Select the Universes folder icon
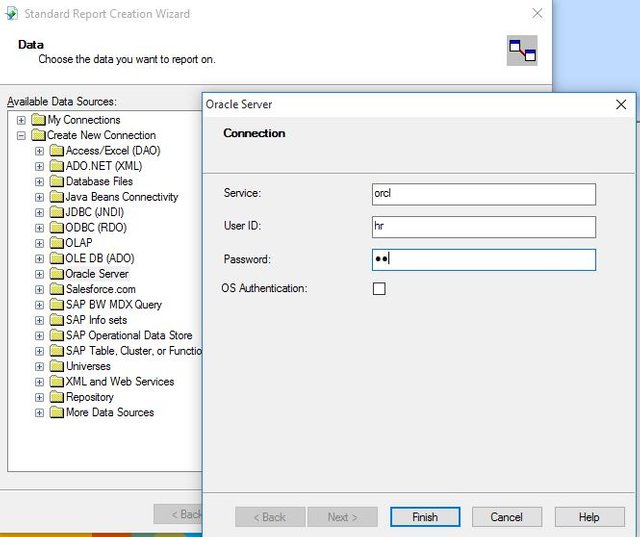 click(57, 366)
